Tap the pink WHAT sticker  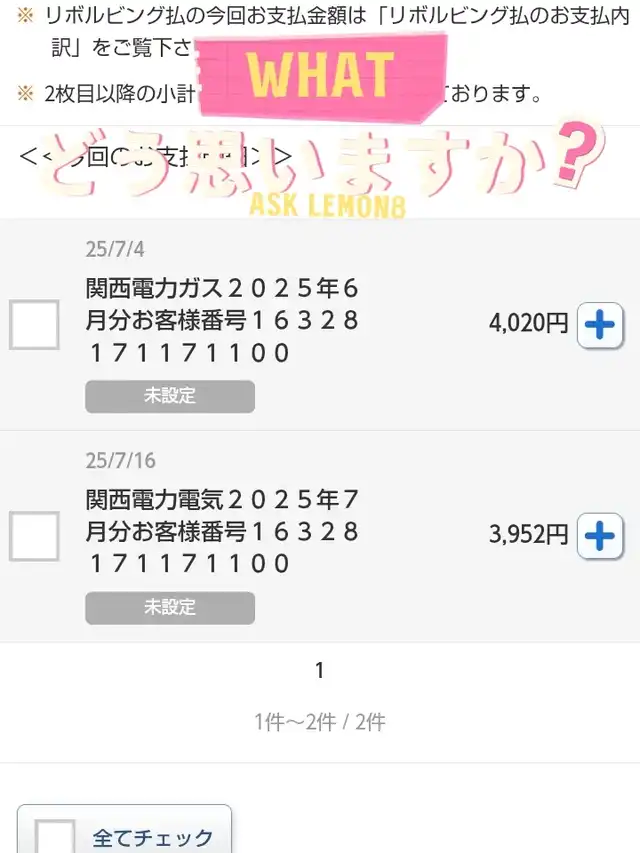click(320, 72)
